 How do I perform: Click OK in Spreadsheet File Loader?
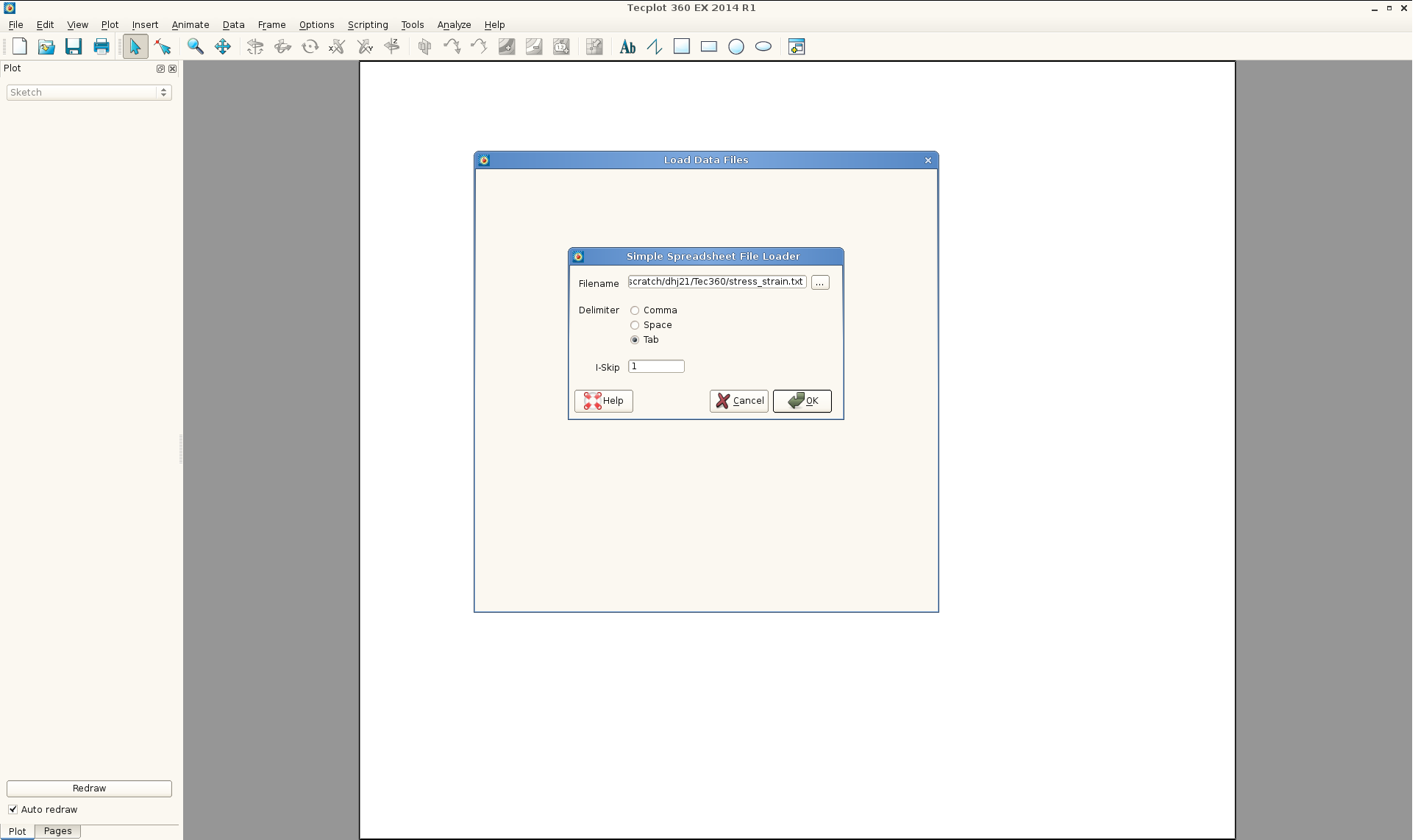point(802,401)
